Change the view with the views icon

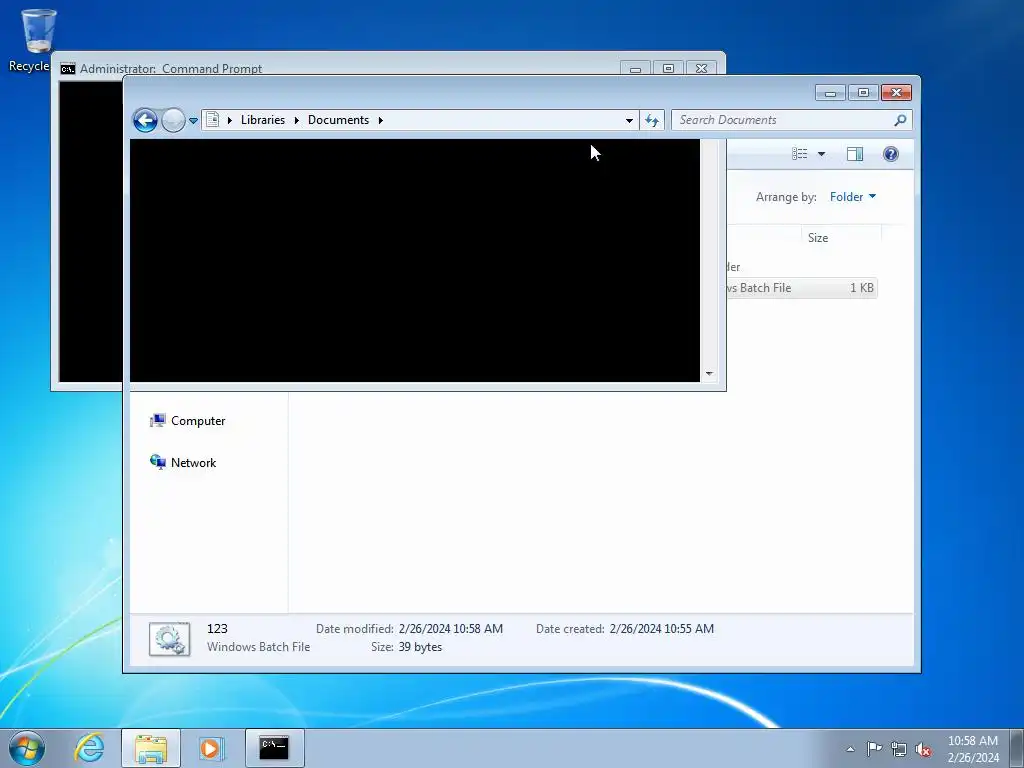tap(799, 154)
